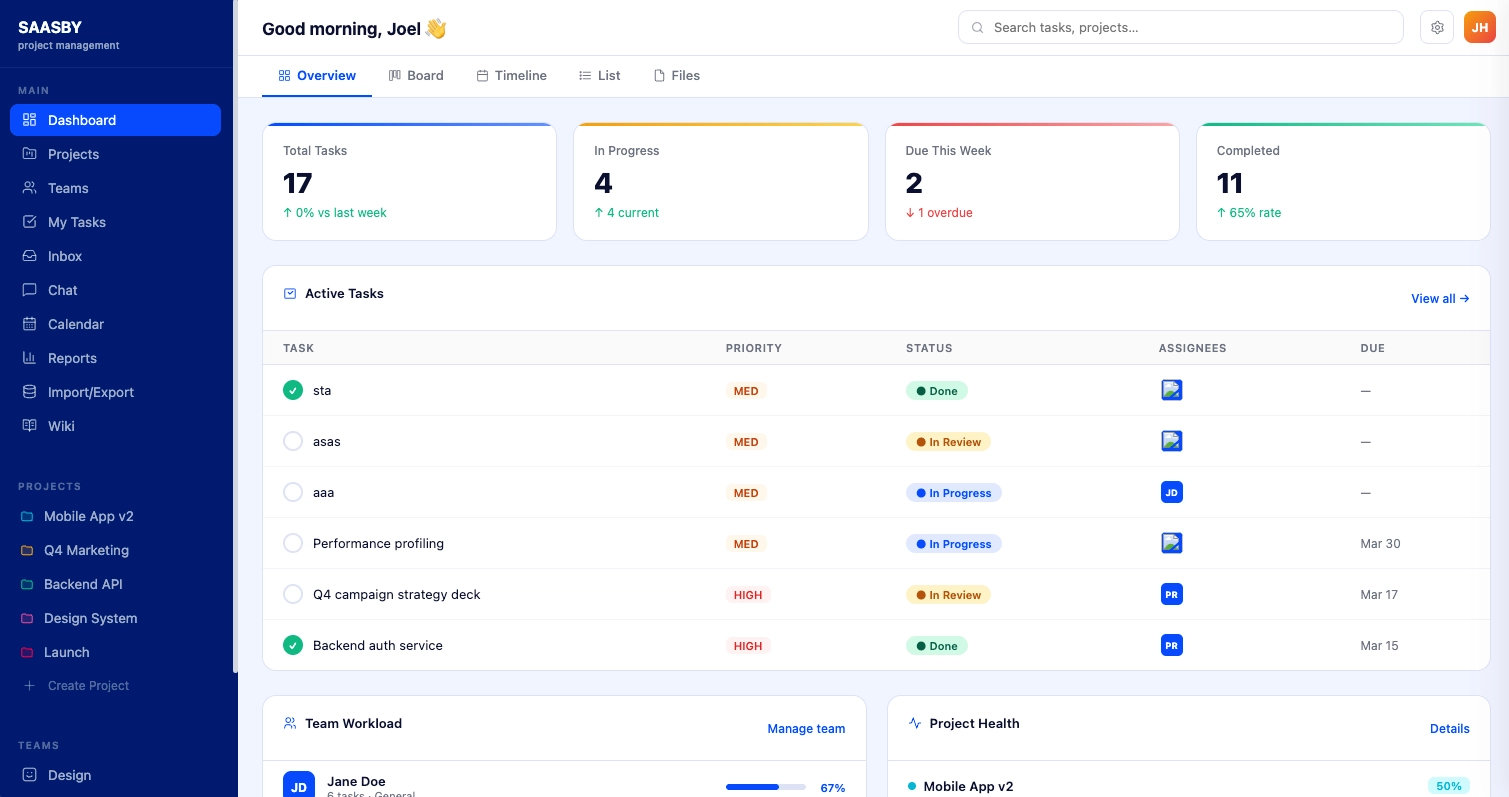Click the Manage team link
The width and height of the screenshot is (1509, 797).
pos(806,729)
